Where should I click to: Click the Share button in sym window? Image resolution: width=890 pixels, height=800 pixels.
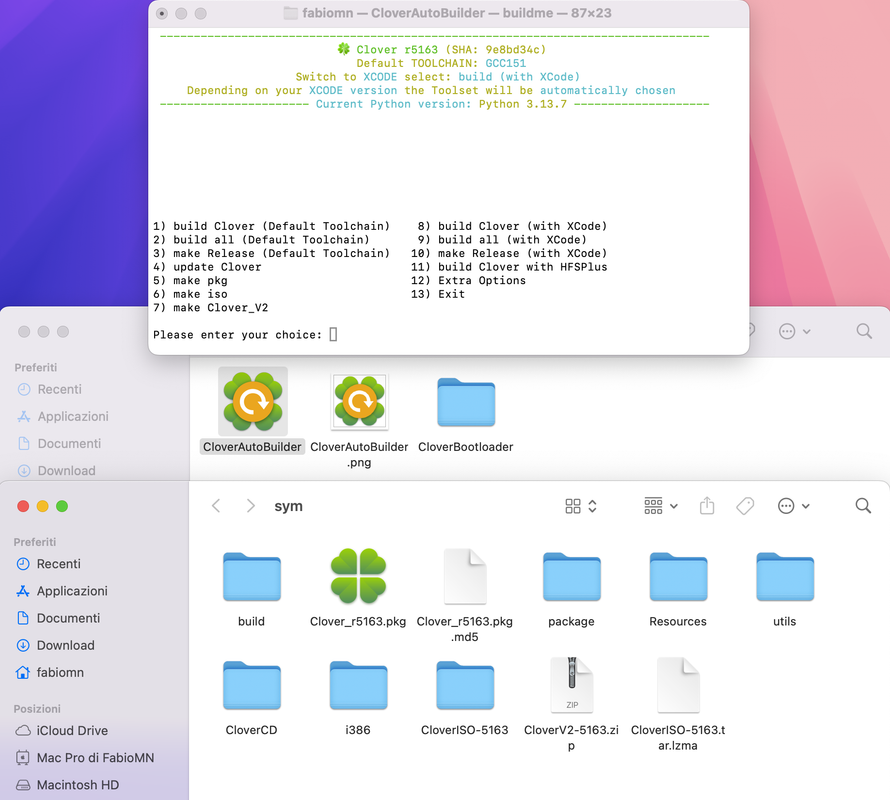click(707, 505)
